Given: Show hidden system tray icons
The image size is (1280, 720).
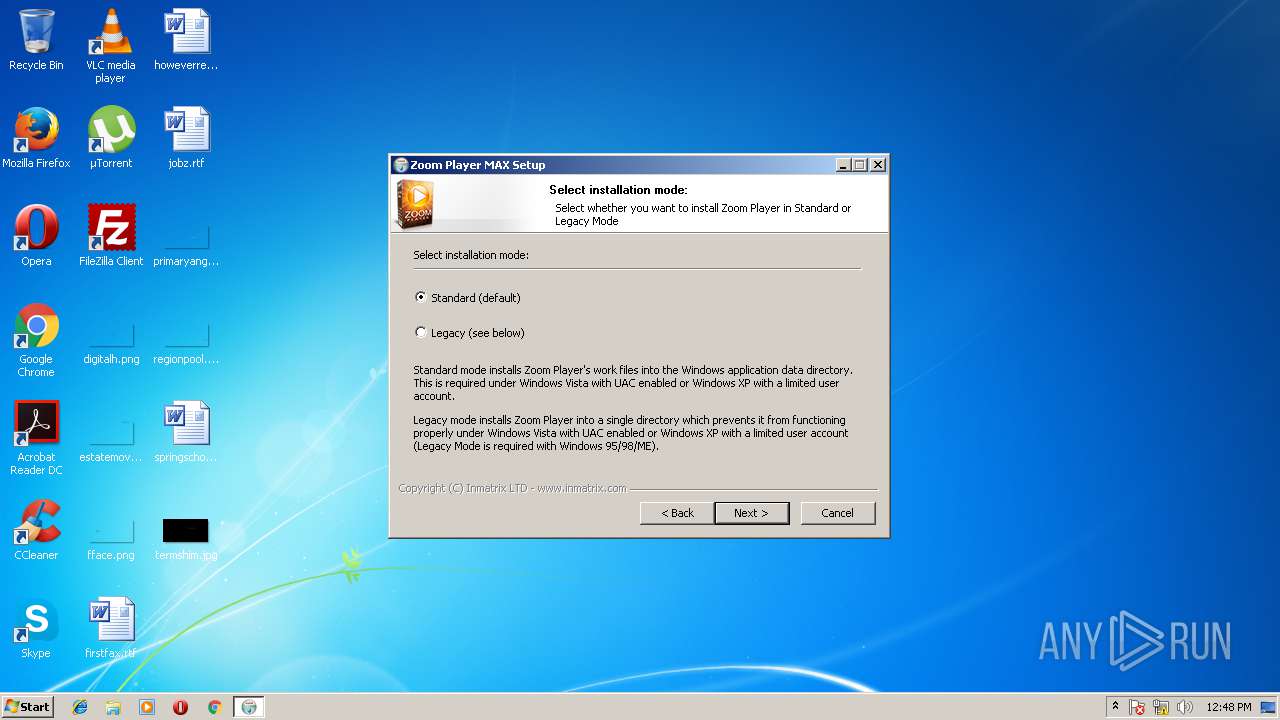Looking at the screenshot, I should pos(1115,707).
